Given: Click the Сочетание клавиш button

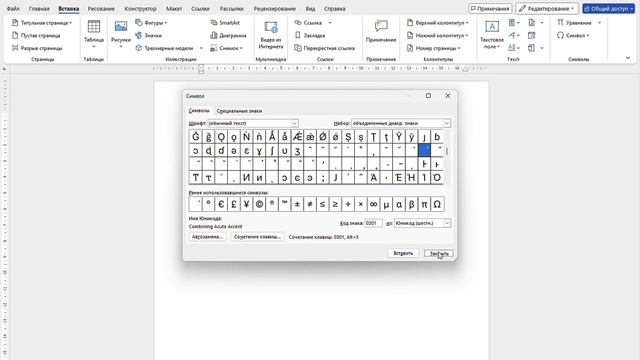Looking at the screenshot, I should click(257, 237).
